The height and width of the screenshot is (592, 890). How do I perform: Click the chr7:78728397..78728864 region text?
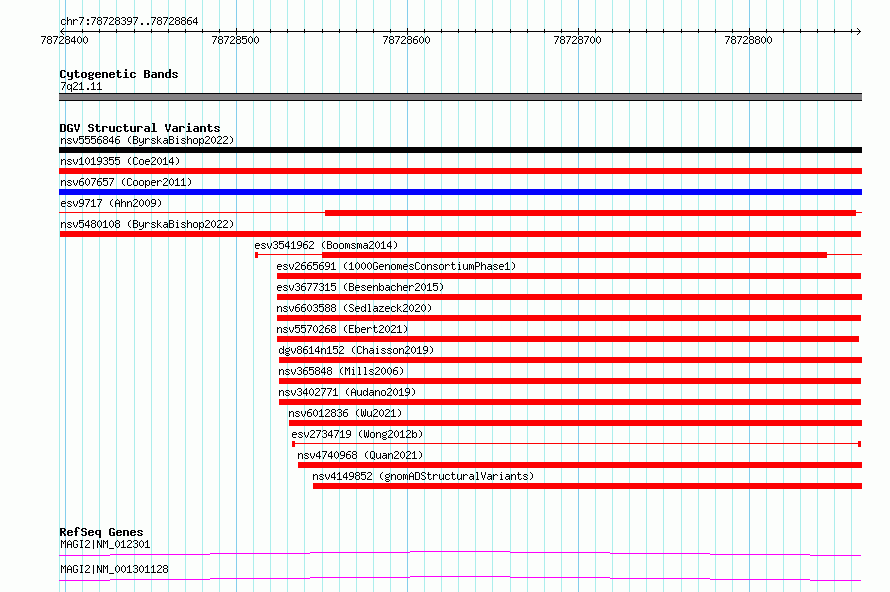pos(129,22)
